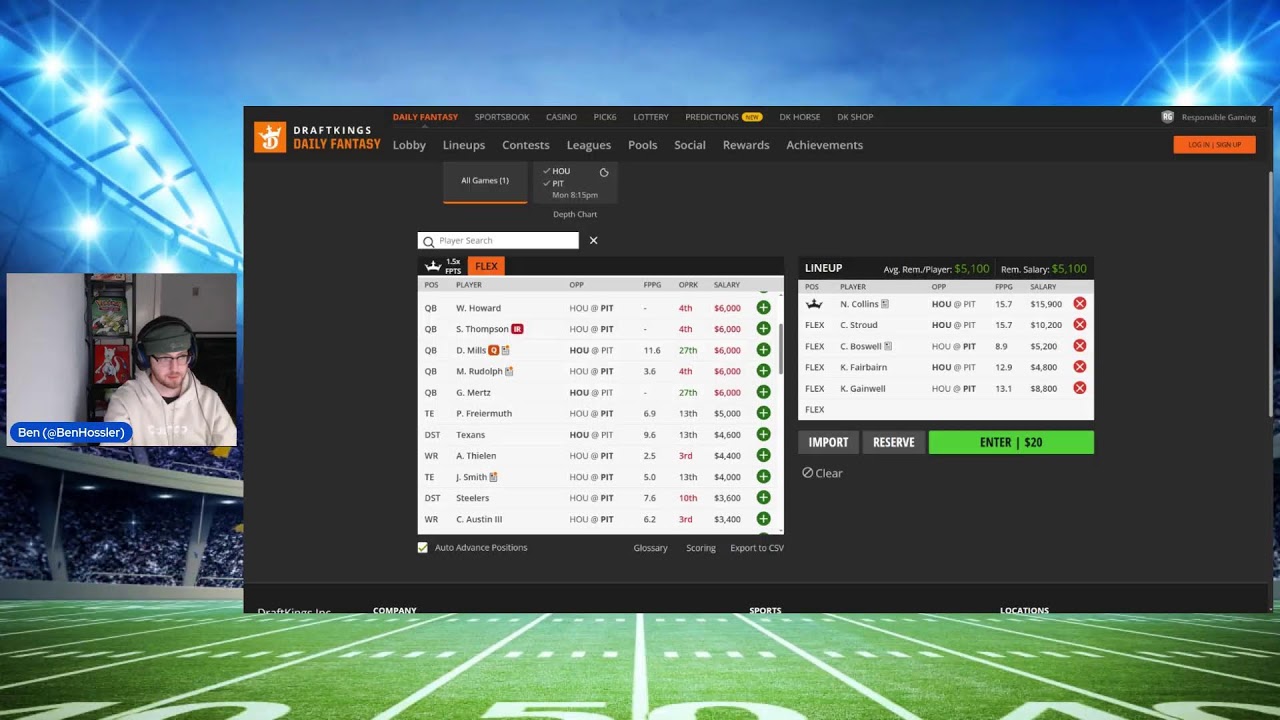This screenshot has width=1280, height=720.
Task: Add P. Freiermuth with the plus icon
Action: pyautogui.click(x=763, y=413)
